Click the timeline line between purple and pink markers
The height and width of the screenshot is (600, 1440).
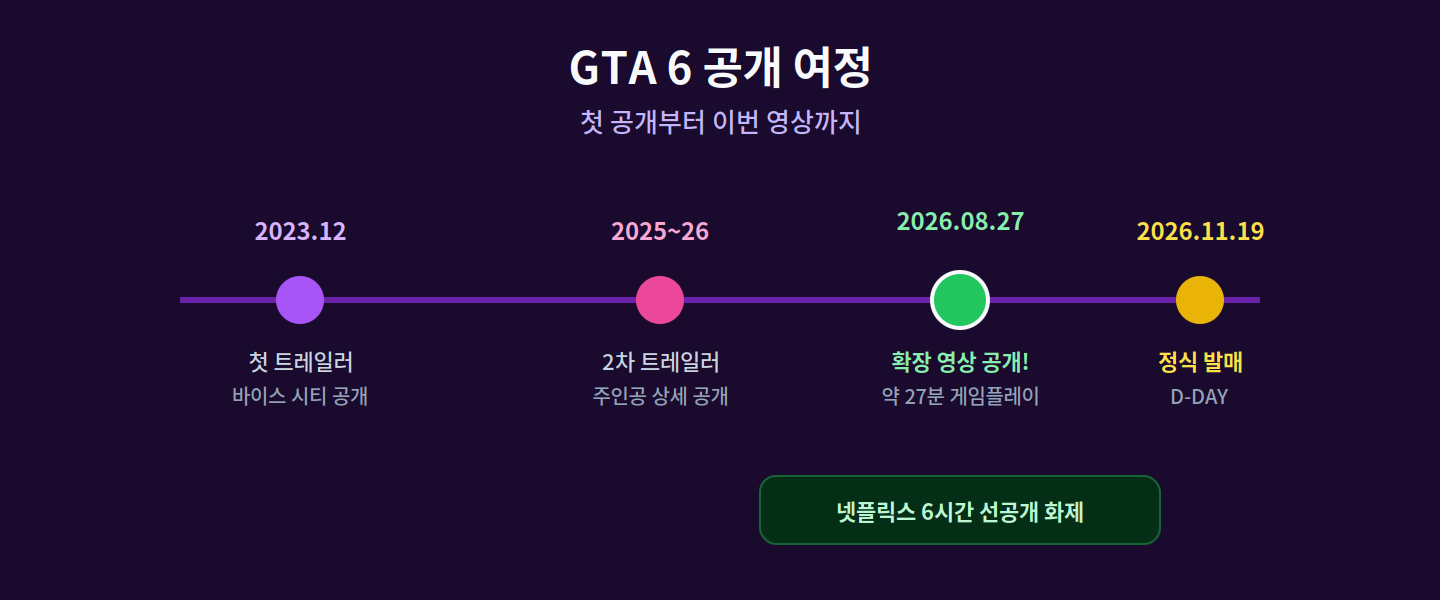click(x=480, y=300)
